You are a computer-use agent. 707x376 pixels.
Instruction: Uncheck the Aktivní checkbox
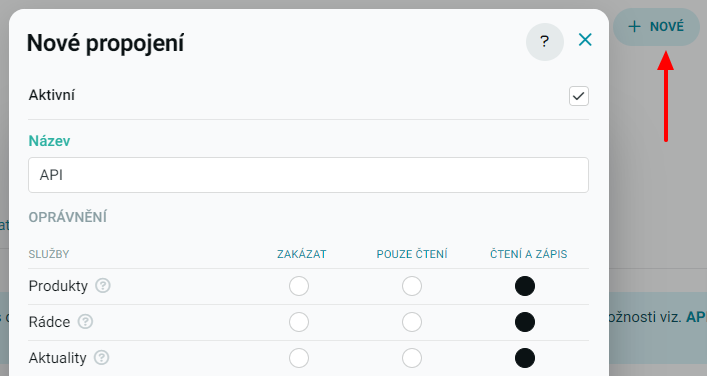tap(578, 96)
